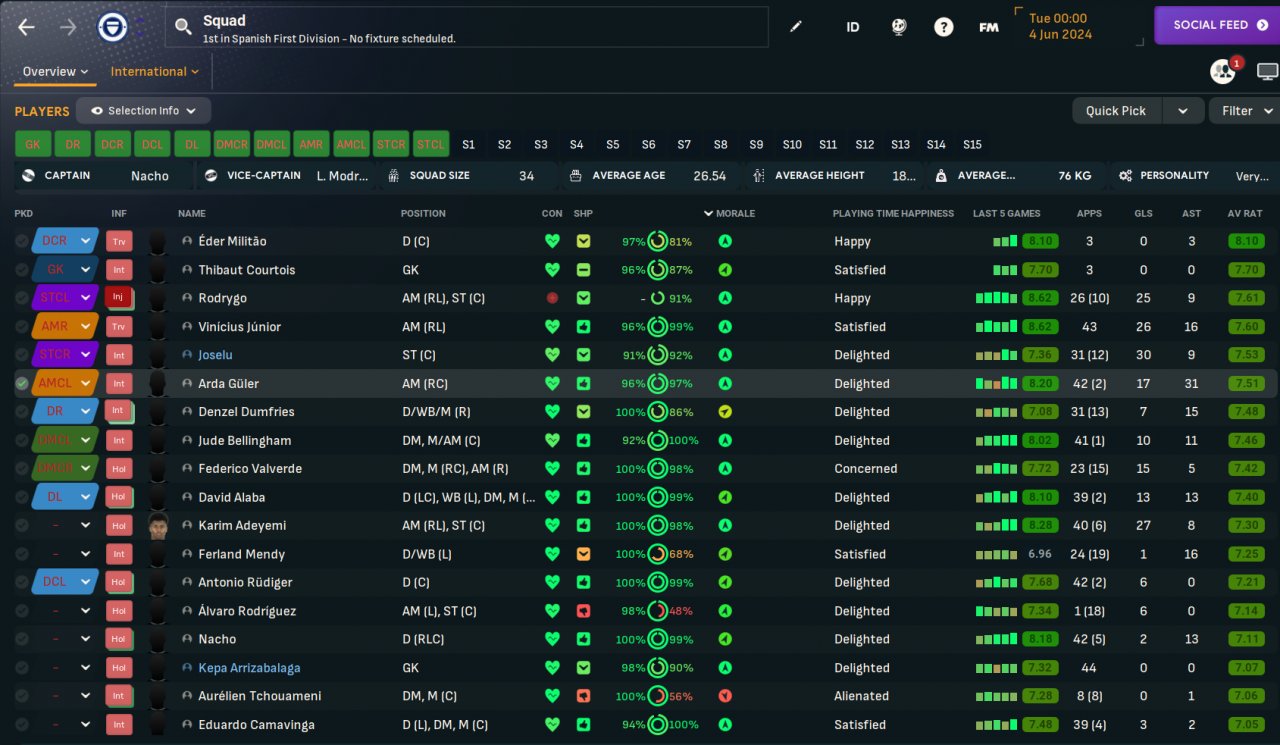The width and height of the screenshot is (1280, 745).
Task: Expand the arrow next to Quick Pick
Action: tap(1184, 111)
